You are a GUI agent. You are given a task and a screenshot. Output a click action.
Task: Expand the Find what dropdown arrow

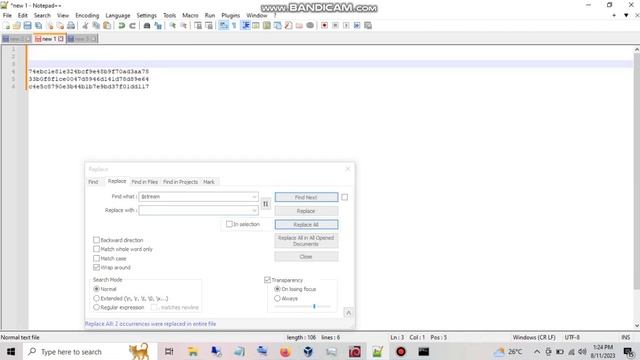(x=254, y=197)
